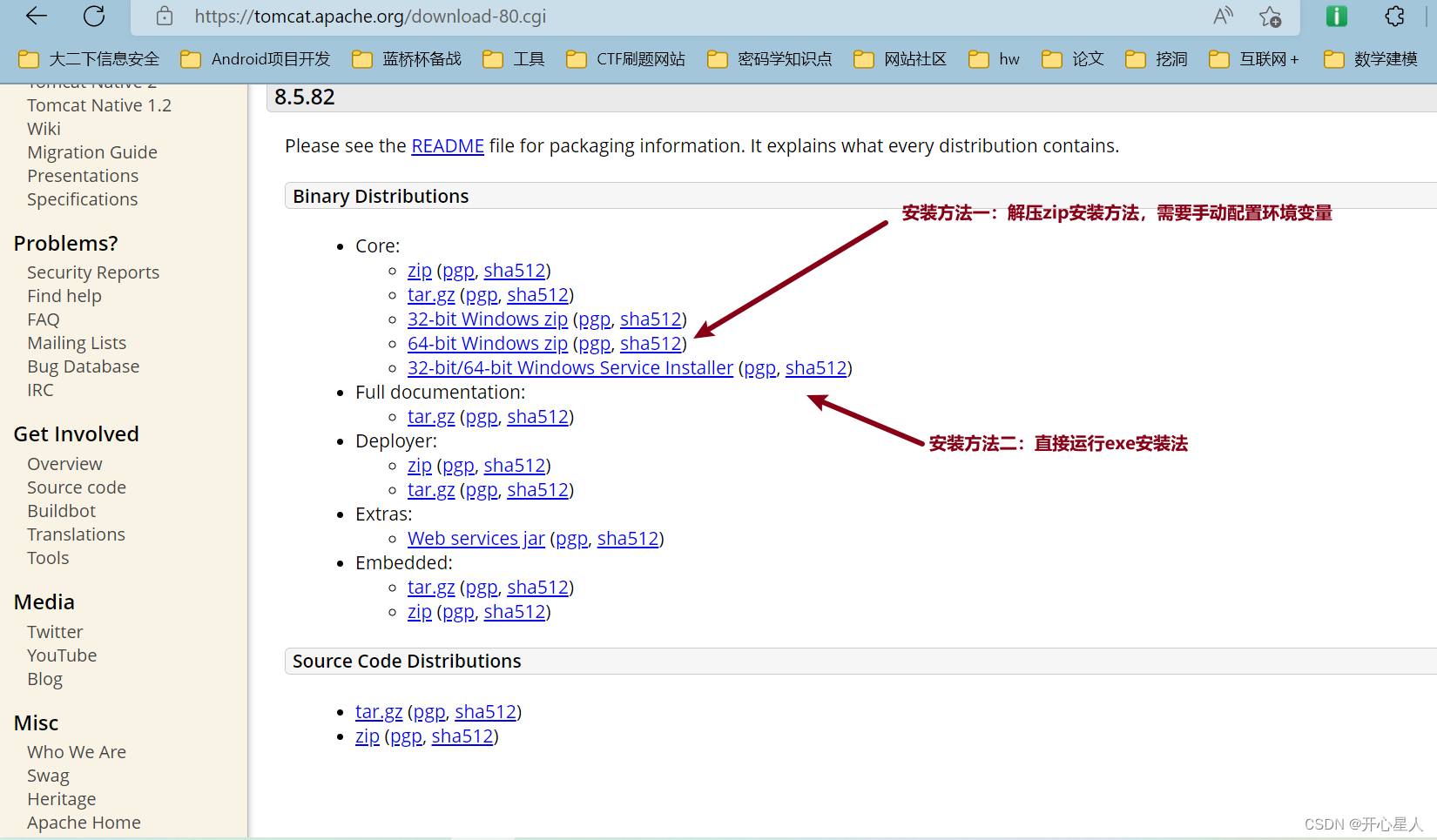Viewport: 1437px width, 840px height.
Task: Open Find help sidebar link
Action: coord(64,296)
